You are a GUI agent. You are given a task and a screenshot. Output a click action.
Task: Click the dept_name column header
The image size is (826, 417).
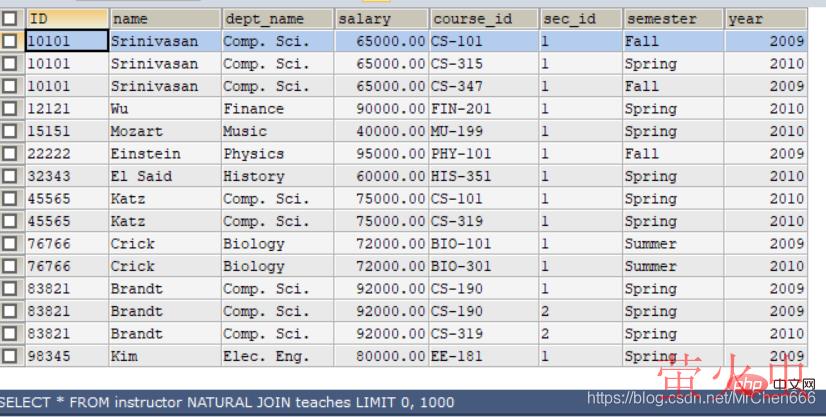click(276, 18)
